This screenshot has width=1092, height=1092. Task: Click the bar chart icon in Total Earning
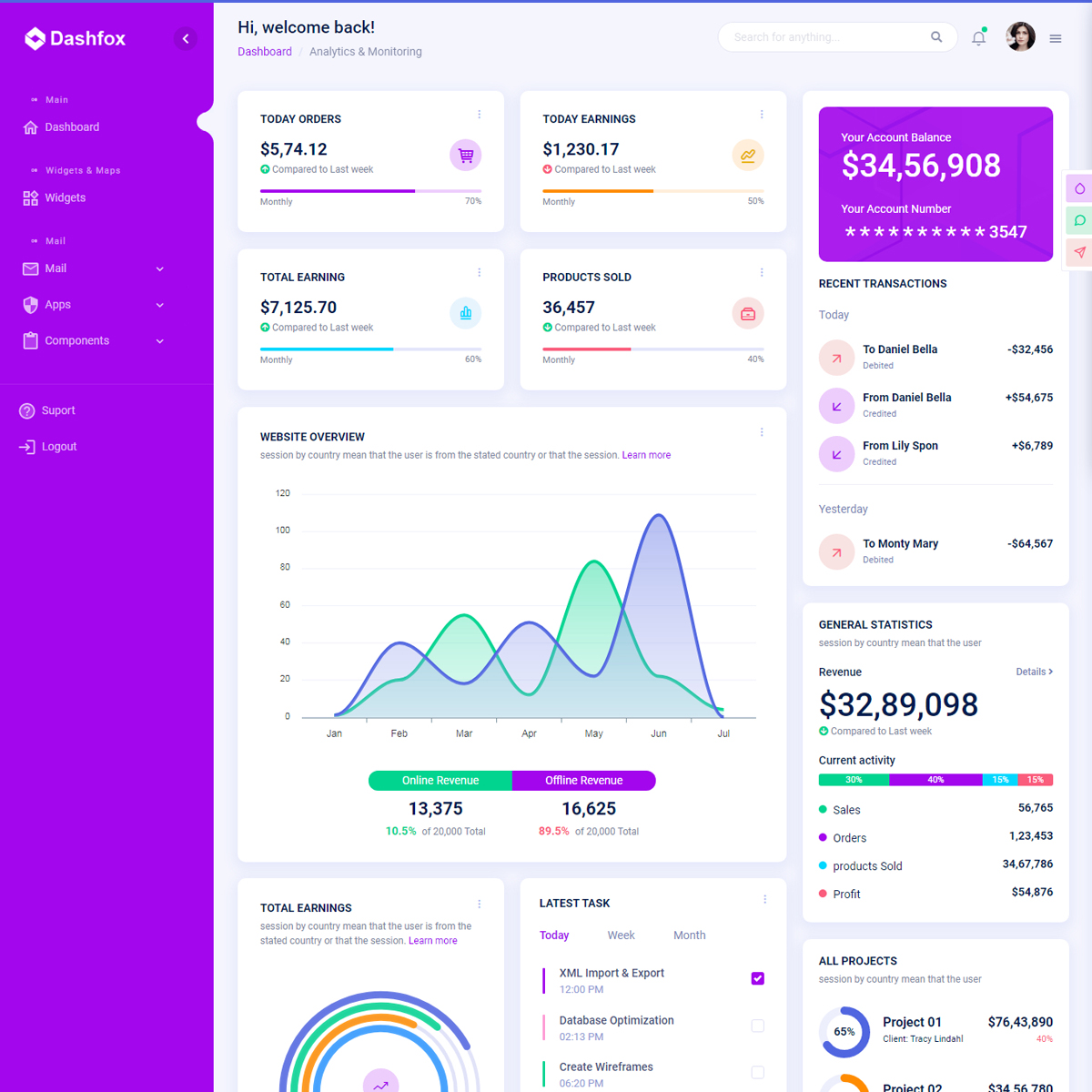pyautogui.click(x=466, y=313)
